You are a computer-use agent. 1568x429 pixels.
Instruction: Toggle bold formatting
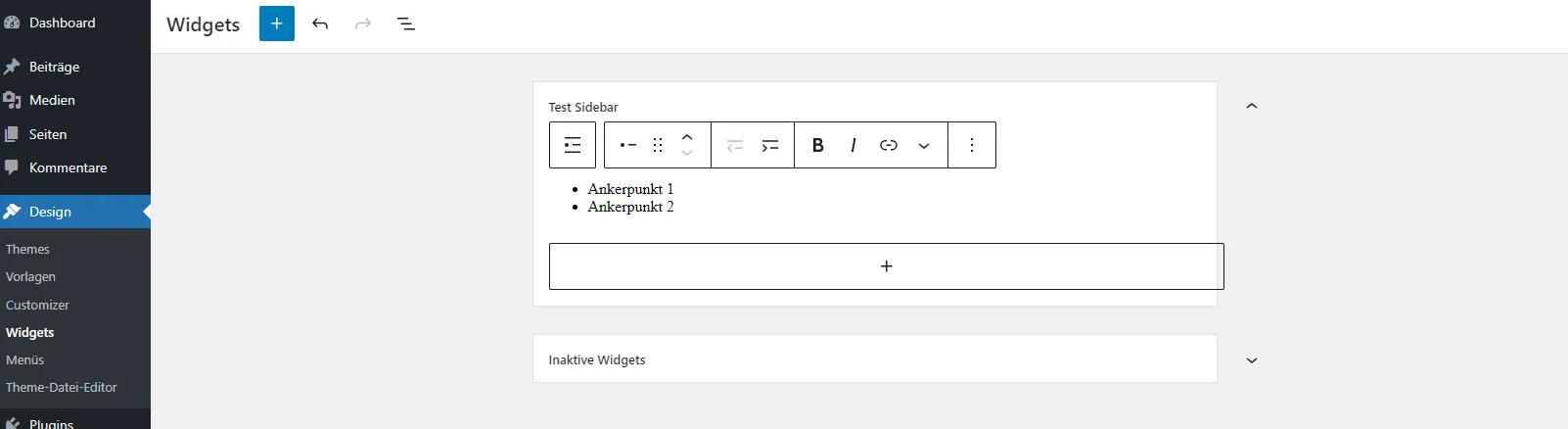pyautogui.click(x=818, y=145)
